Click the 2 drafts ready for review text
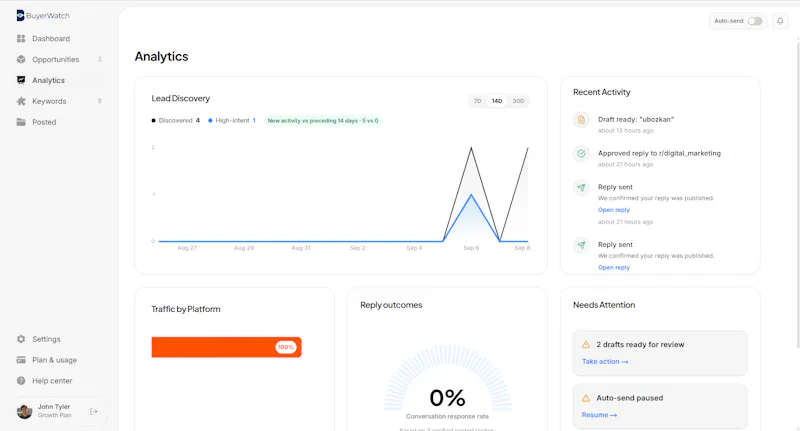Viewport: 800px width, 431px height. coord(640,345)
